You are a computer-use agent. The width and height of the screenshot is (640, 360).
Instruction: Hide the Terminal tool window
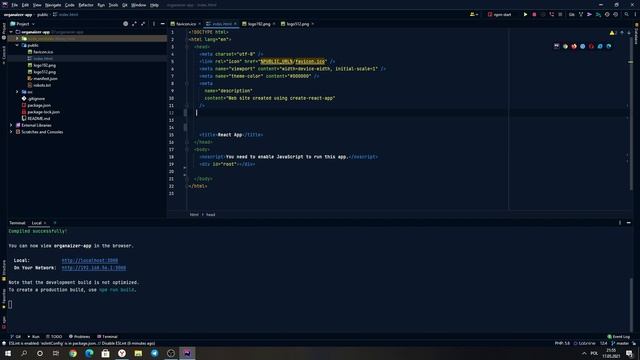(629, 223)
